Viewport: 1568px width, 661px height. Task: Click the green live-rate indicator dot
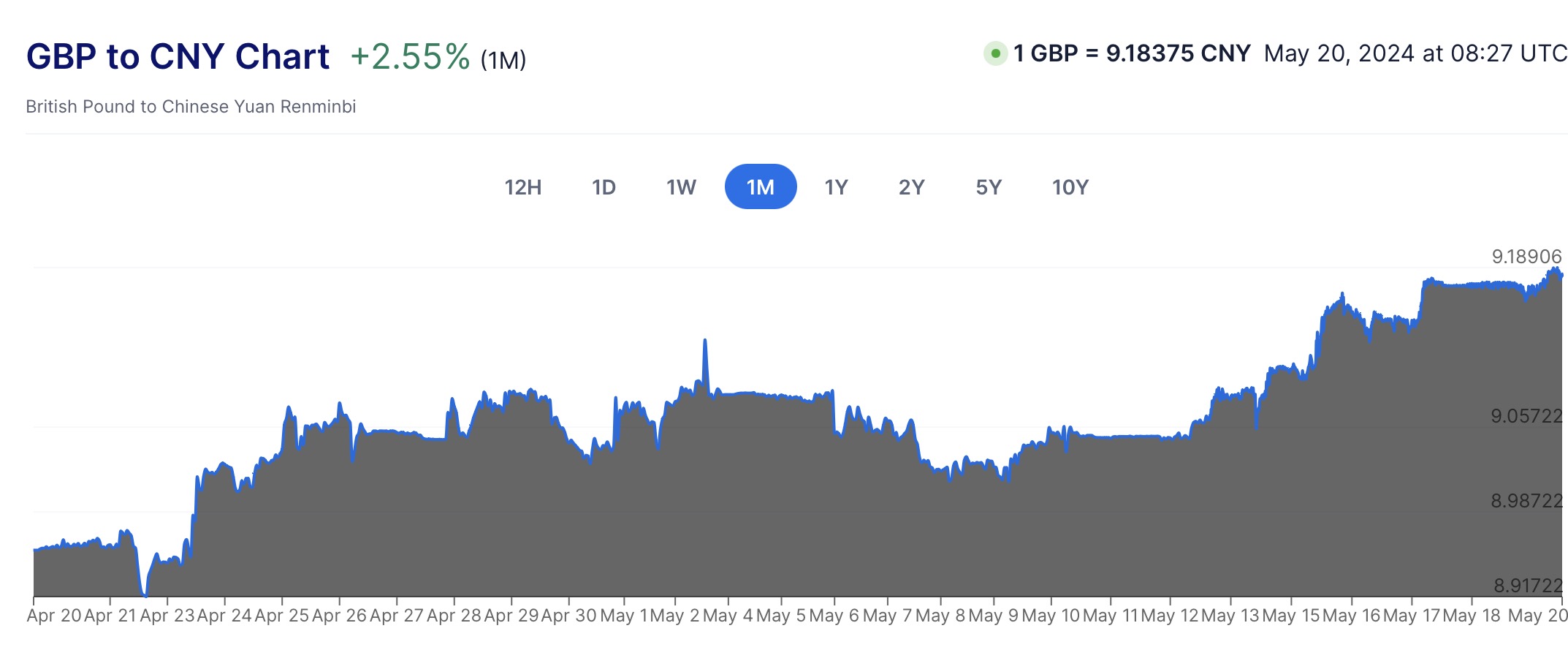pyautogui.click(x=995, y=53)
